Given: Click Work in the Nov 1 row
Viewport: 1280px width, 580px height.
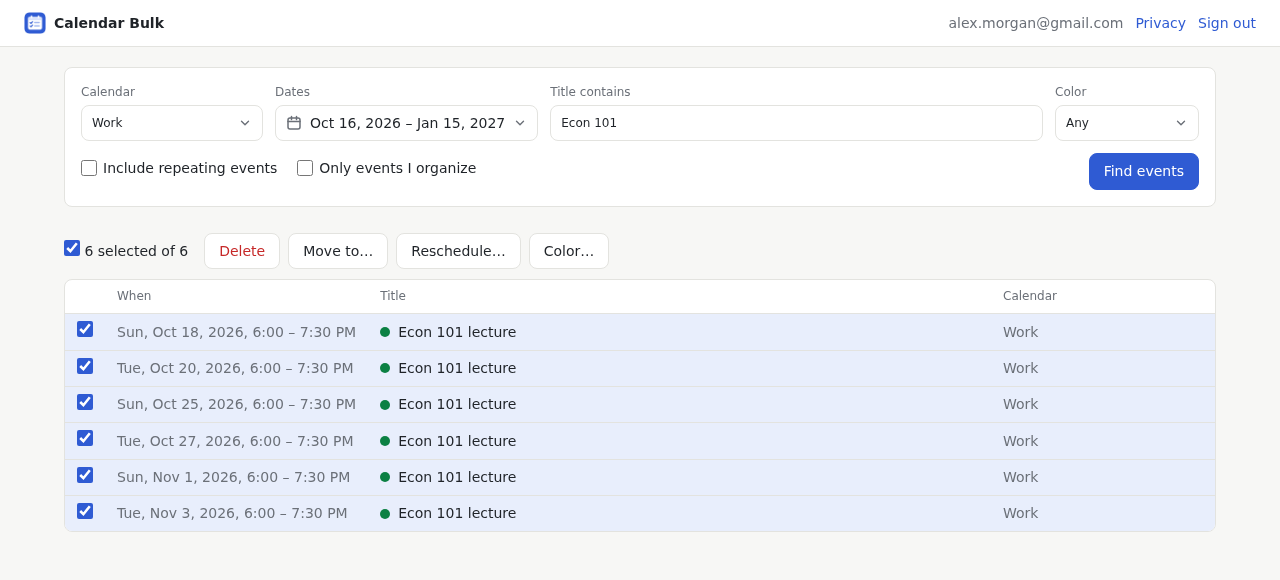Looking at the screenshot, I should (x=1021, y=477).
